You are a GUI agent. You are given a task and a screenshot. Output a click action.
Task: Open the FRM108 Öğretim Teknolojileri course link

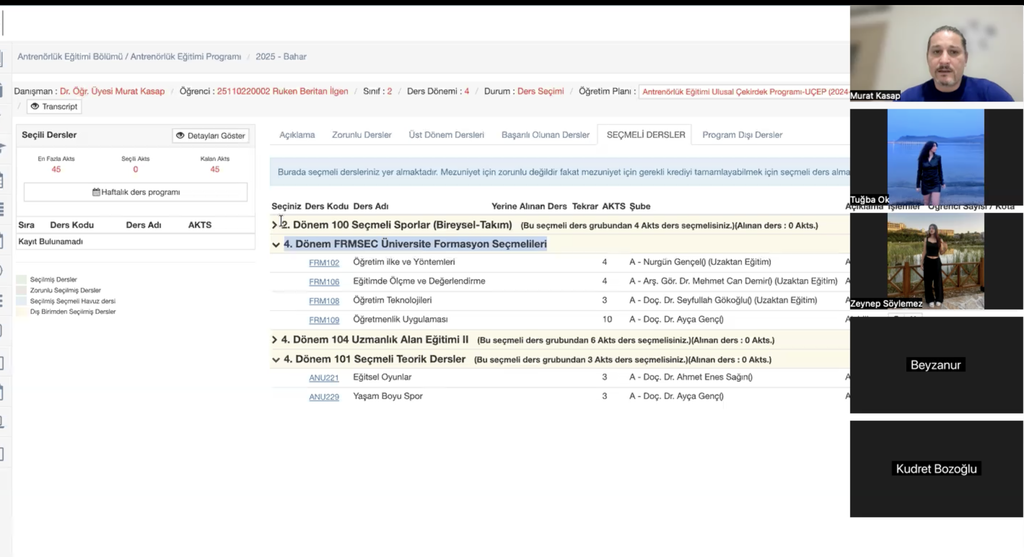tap(324, 301)
